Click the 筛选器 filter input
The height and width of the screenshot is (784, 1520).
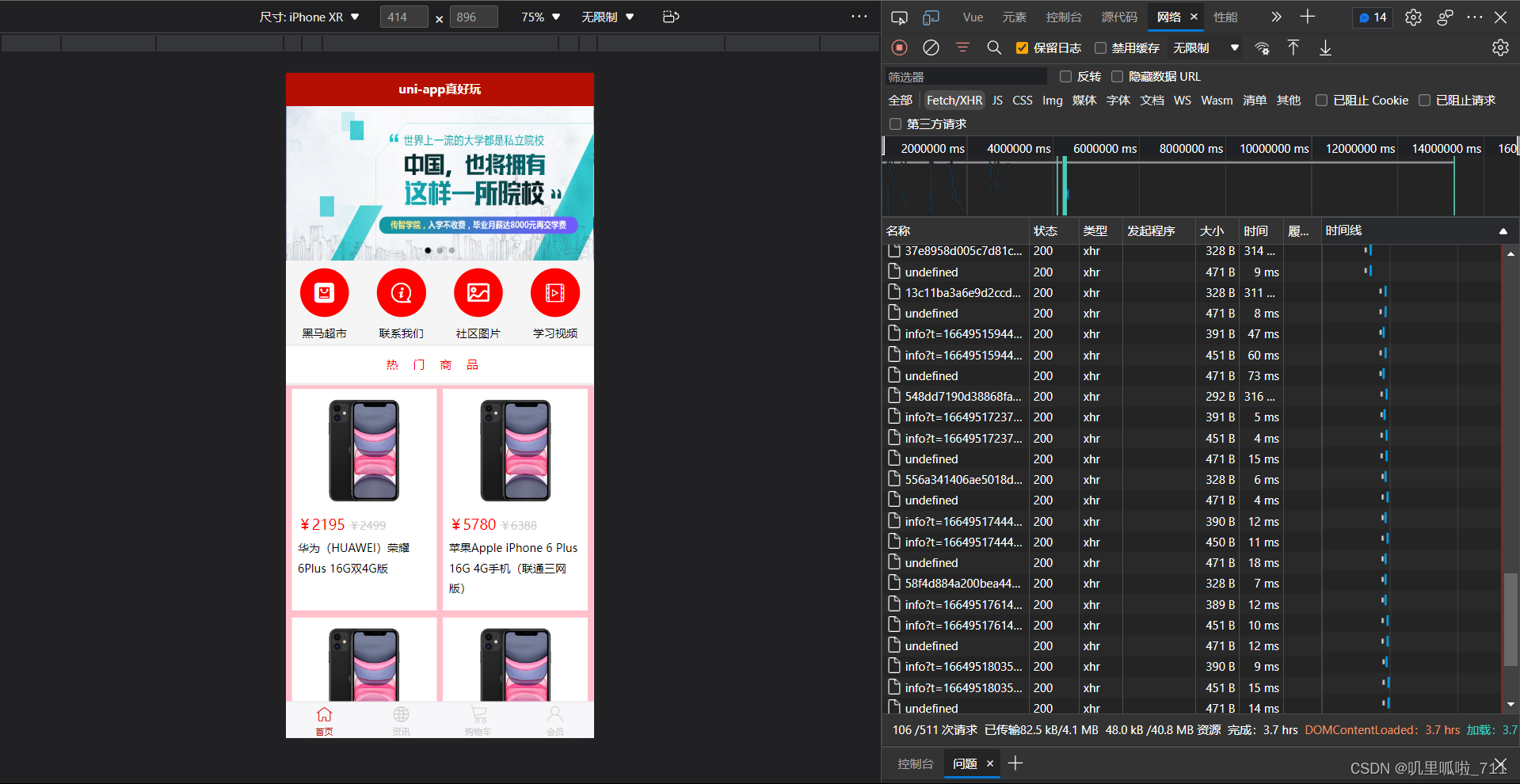click(x=966, y=77)
